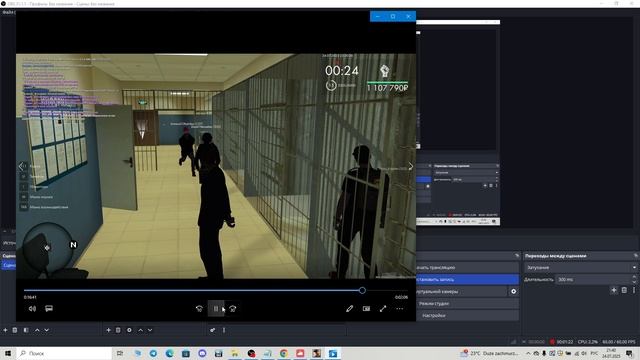Open the player's three-dot more menu
640x360 pixels.
coord(400,309)
